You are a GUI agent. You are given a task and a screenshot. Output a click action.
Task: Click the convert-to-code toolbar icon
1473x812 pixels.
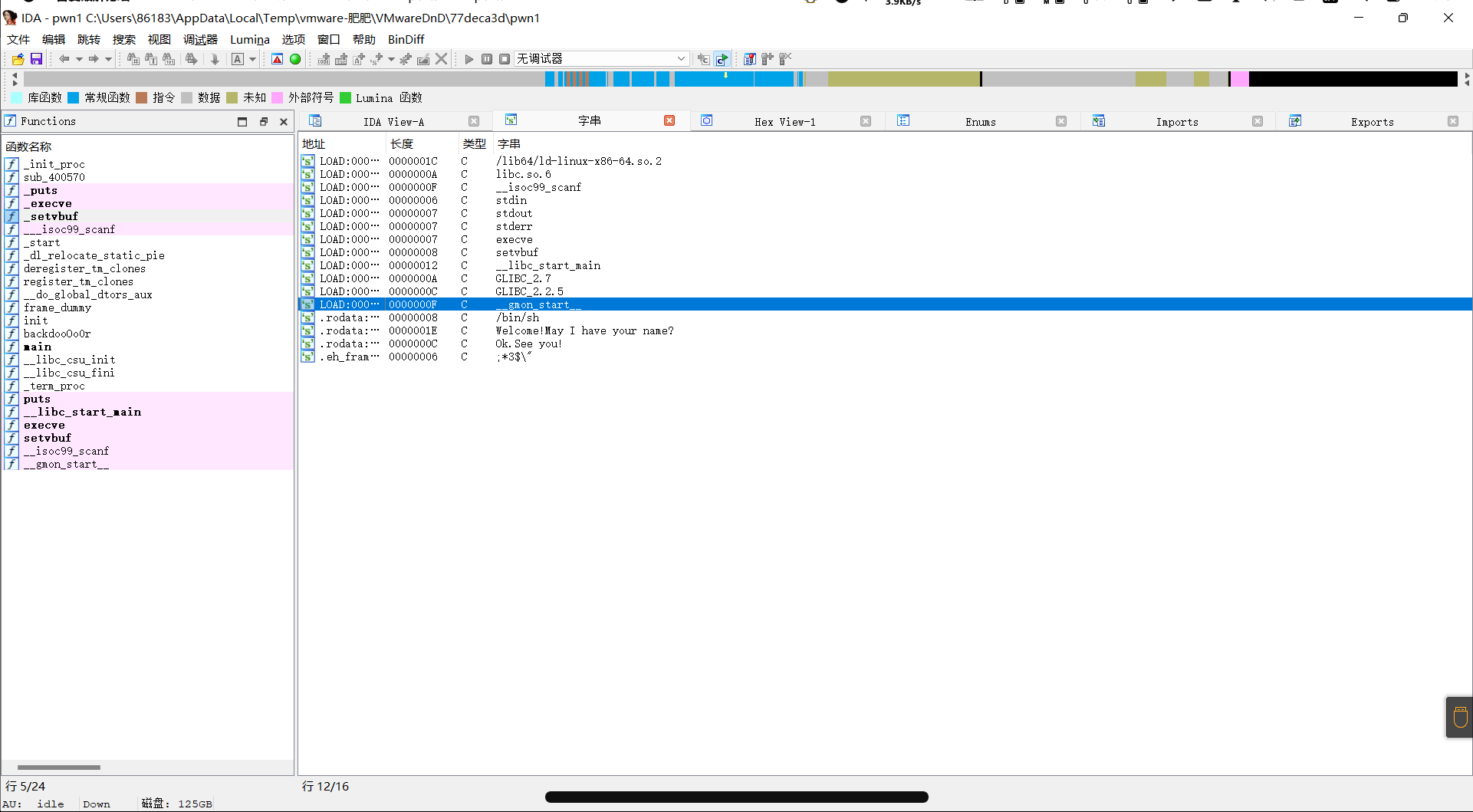(x=324, y=59)
